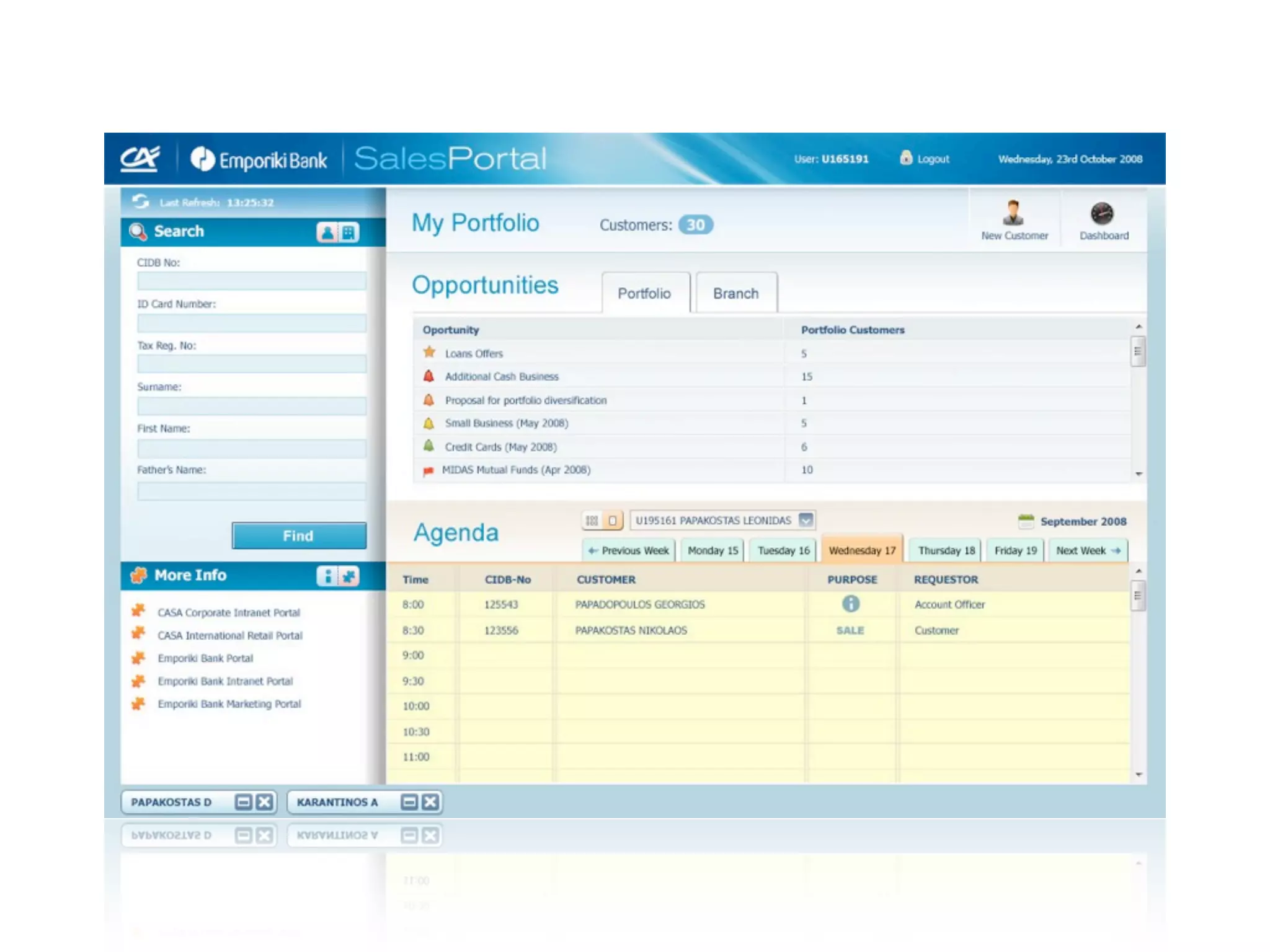Screen dimensions: 1270x952
Task: Click into the Surname input field
Action: 251,406
